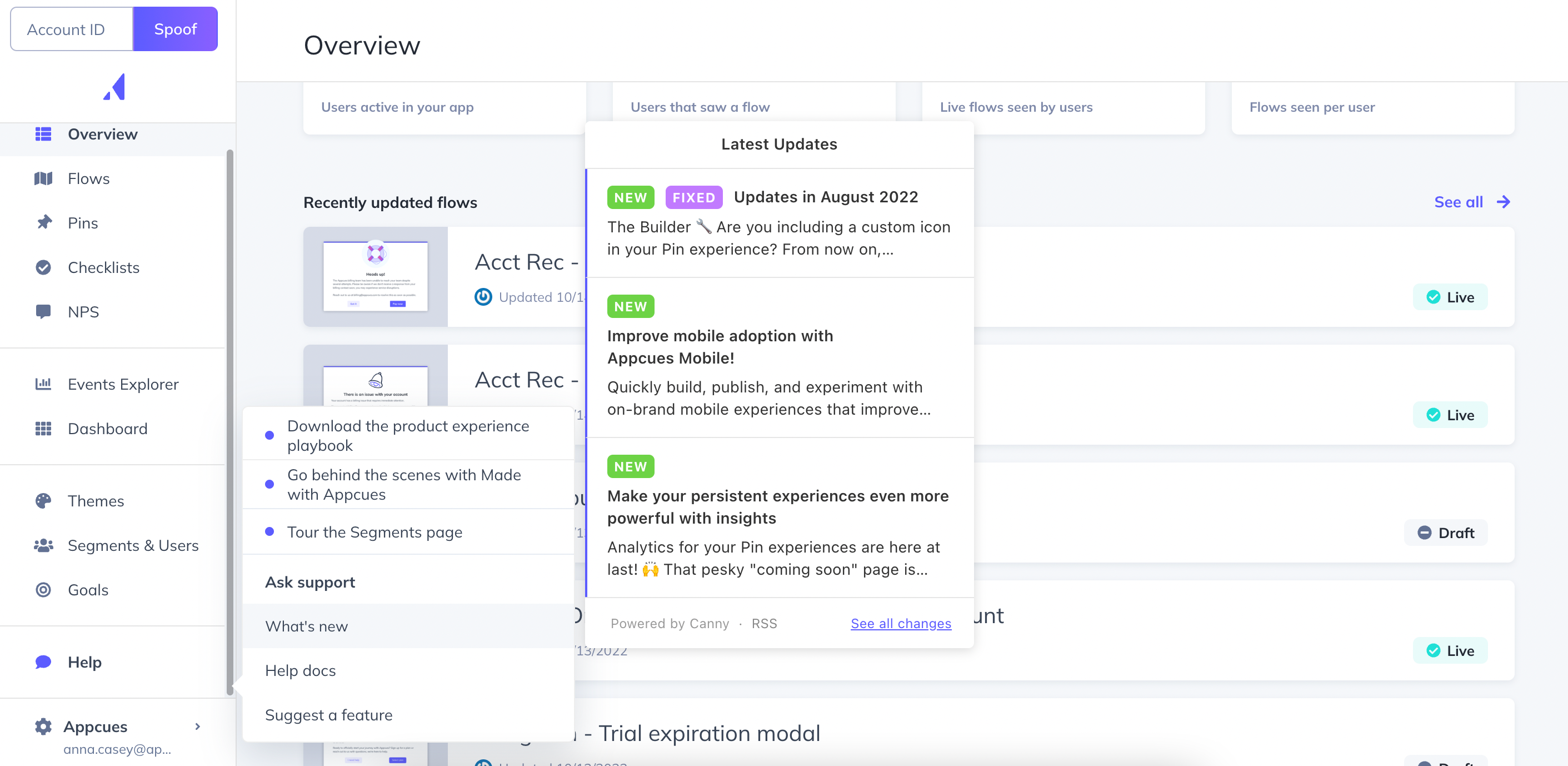This screenshot has width=1568, height=766.
Task: Click the Help chat bubble icon
Action: [43, 662]
